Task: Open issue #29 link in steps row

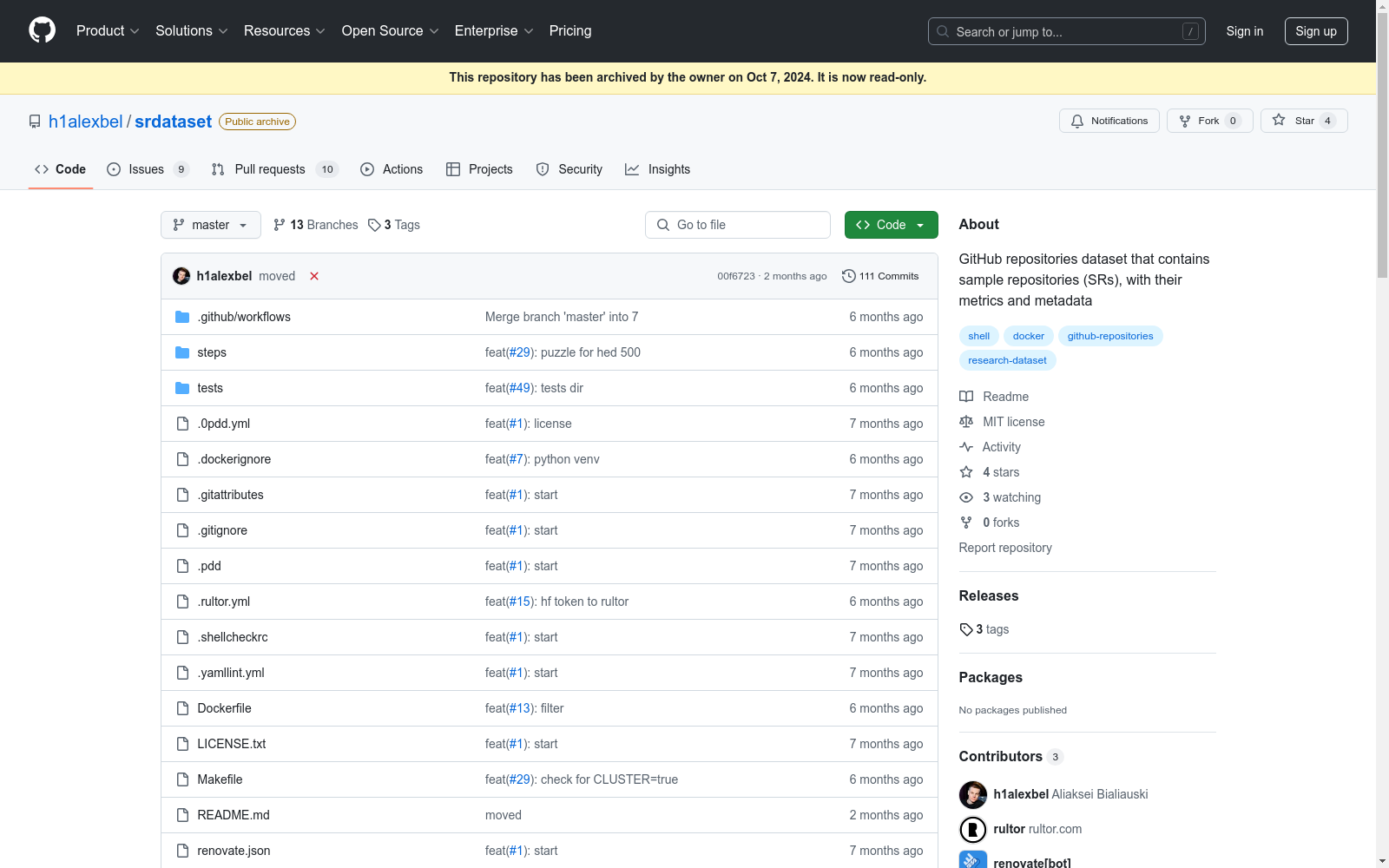Action: (519, 352)
